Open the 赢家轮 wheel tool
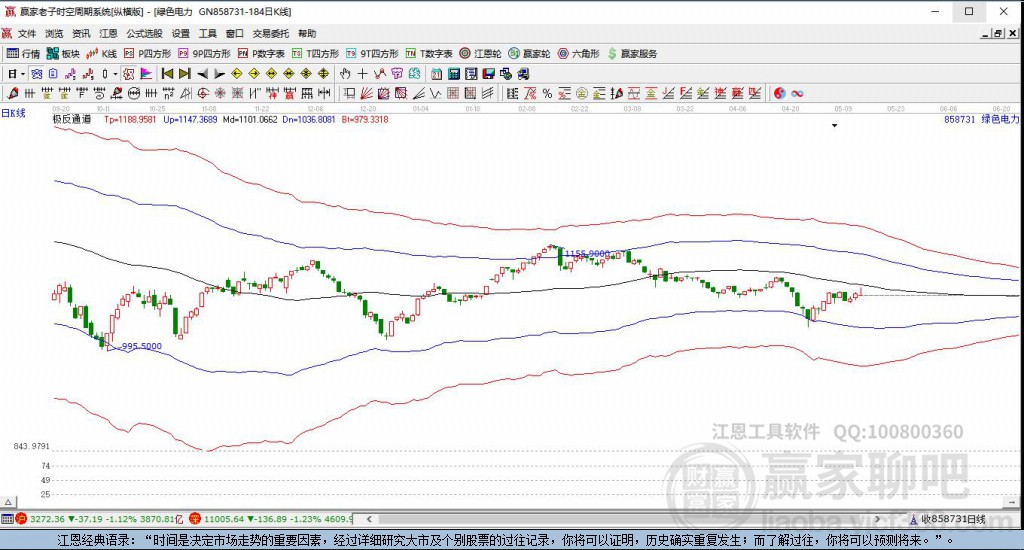This screenshot has width=1024, height=550. pyautogui.click(x=530, y=54)
